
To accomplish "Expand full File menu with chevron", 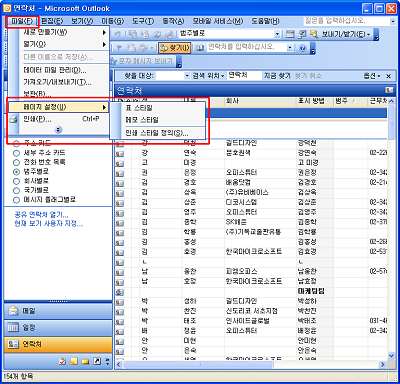I will click(x=58, y=130).
